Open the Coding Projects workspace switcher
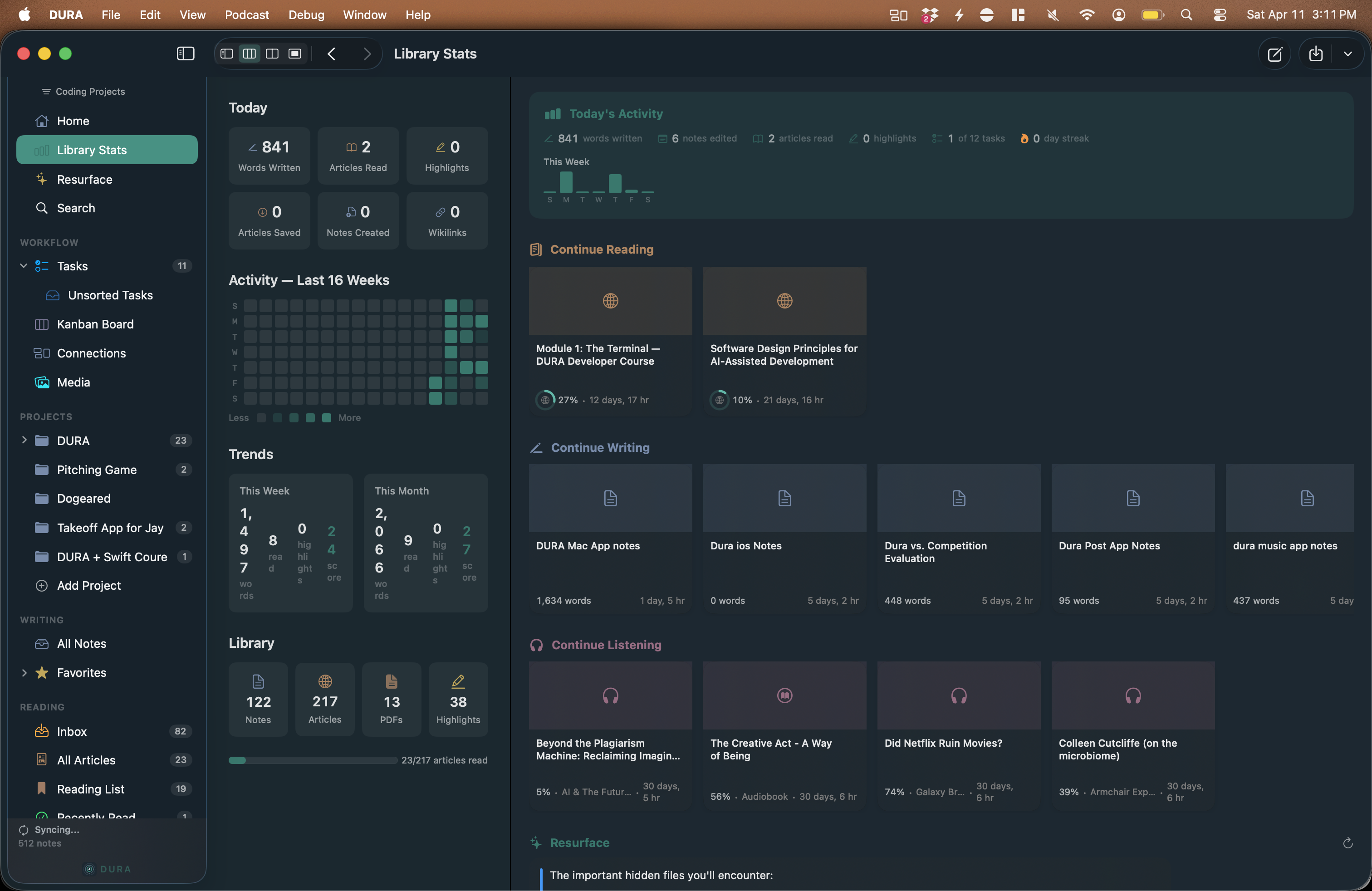Image resolution: width=1372 pixels, height=891 pixels. point(83,92)
